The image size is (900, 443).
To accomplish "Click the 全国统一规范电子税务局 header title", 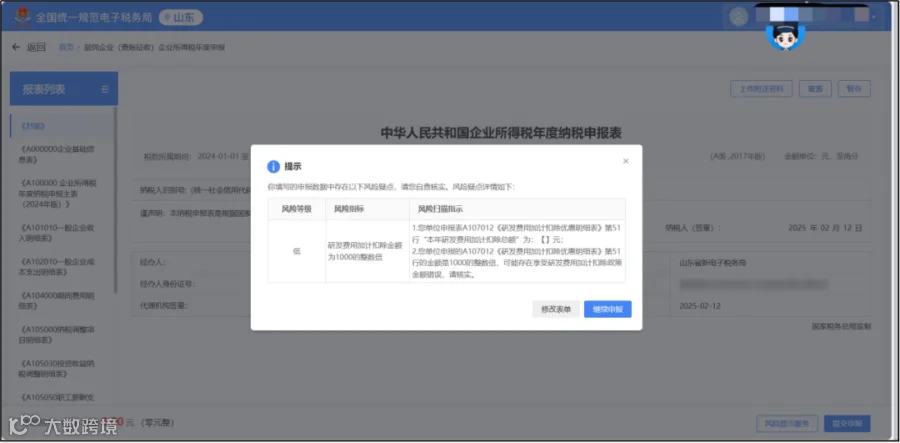I will [x=94, y=17].
